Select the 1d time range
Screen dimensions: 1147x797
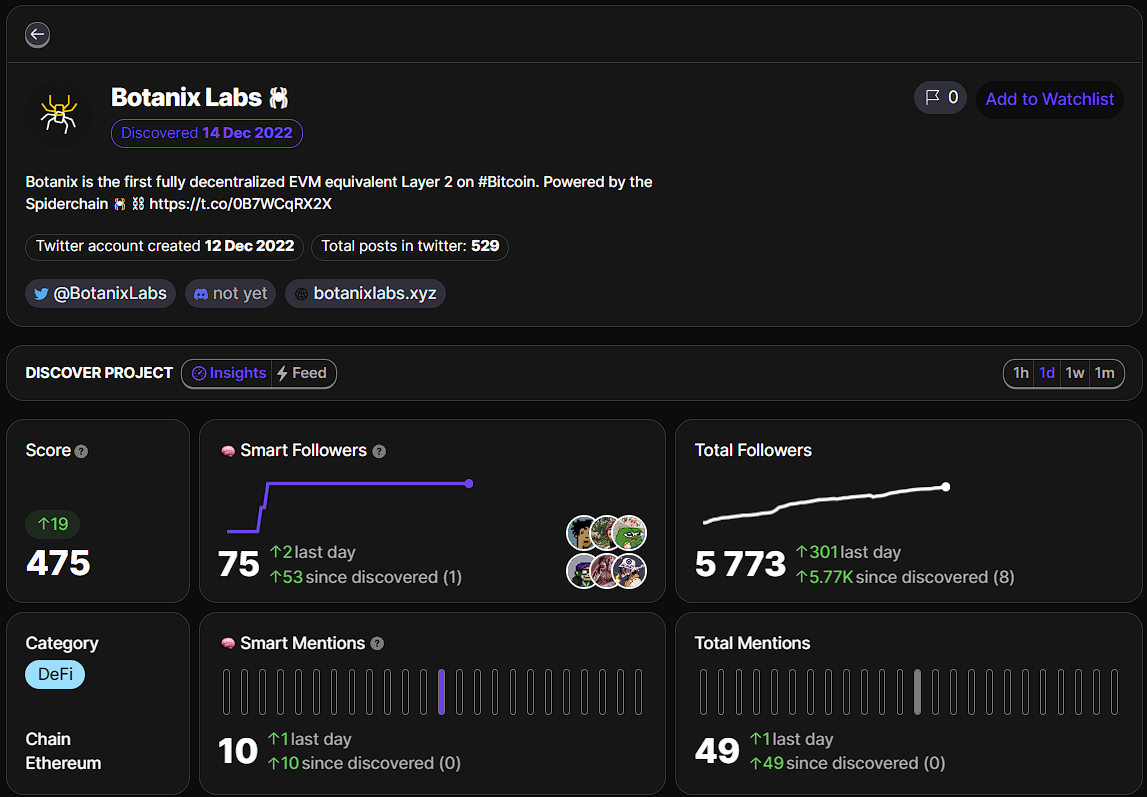coord(1047,374)
